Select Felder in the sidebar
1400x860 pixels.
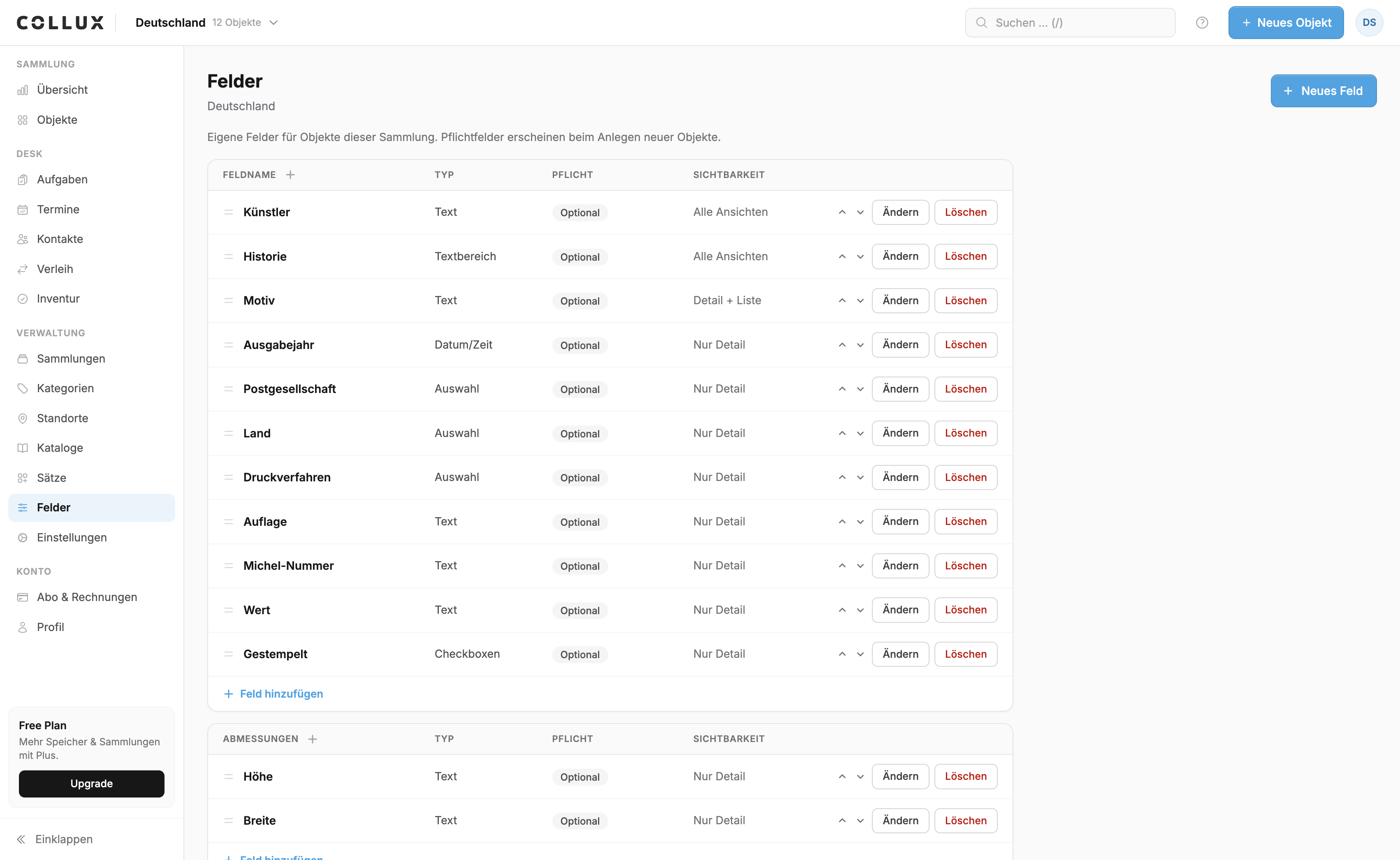pos(92,507)
